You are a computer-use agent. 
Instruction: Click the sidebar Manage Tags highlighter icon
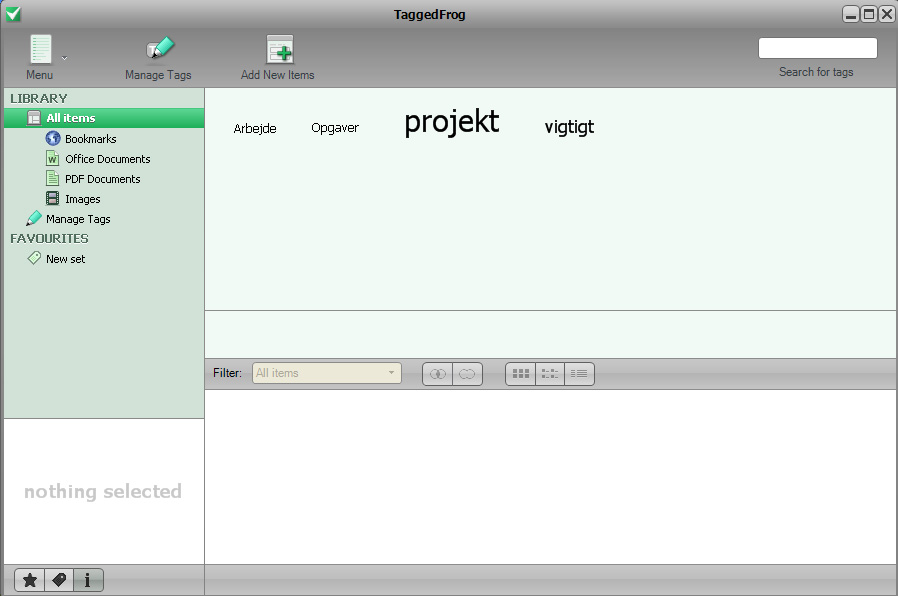click(x=34, y=218)
